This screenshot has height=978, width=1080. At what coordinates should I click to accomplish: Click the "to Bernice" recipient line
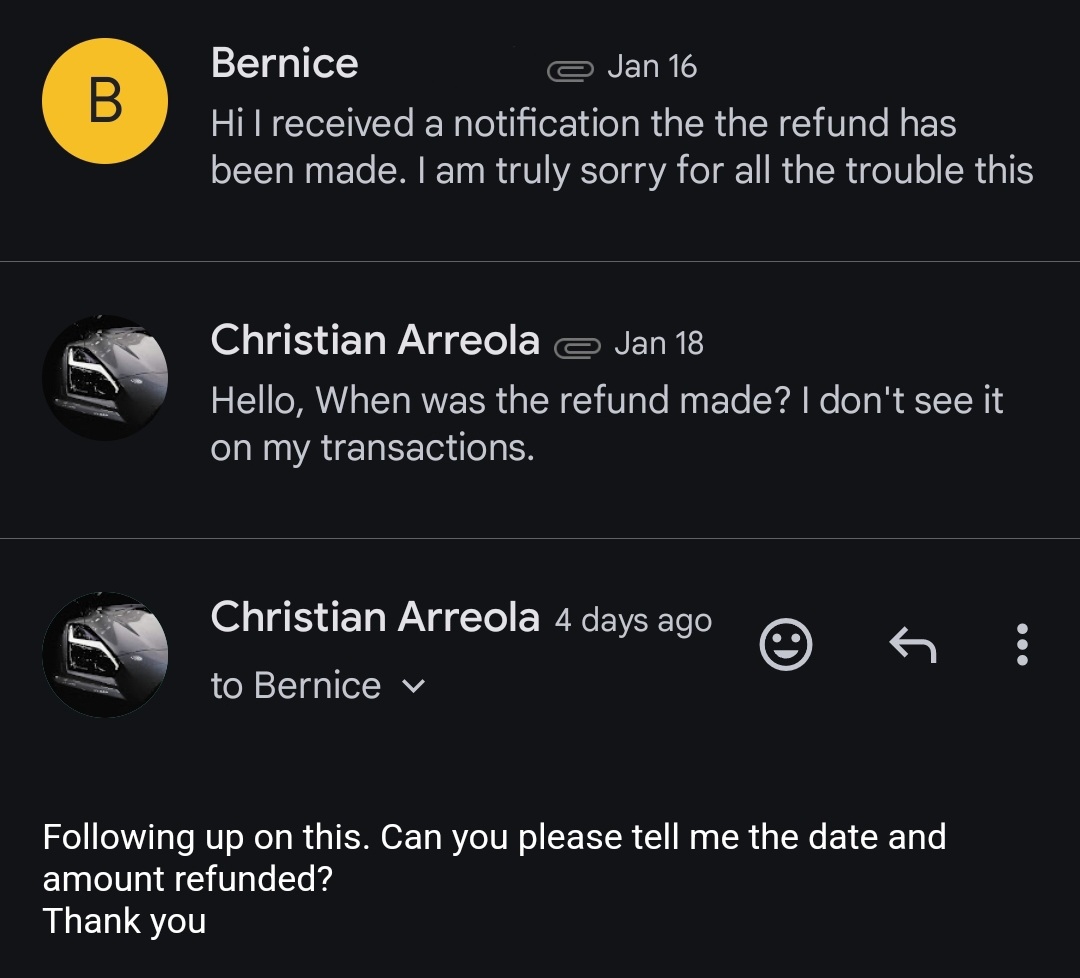[296, 686]
